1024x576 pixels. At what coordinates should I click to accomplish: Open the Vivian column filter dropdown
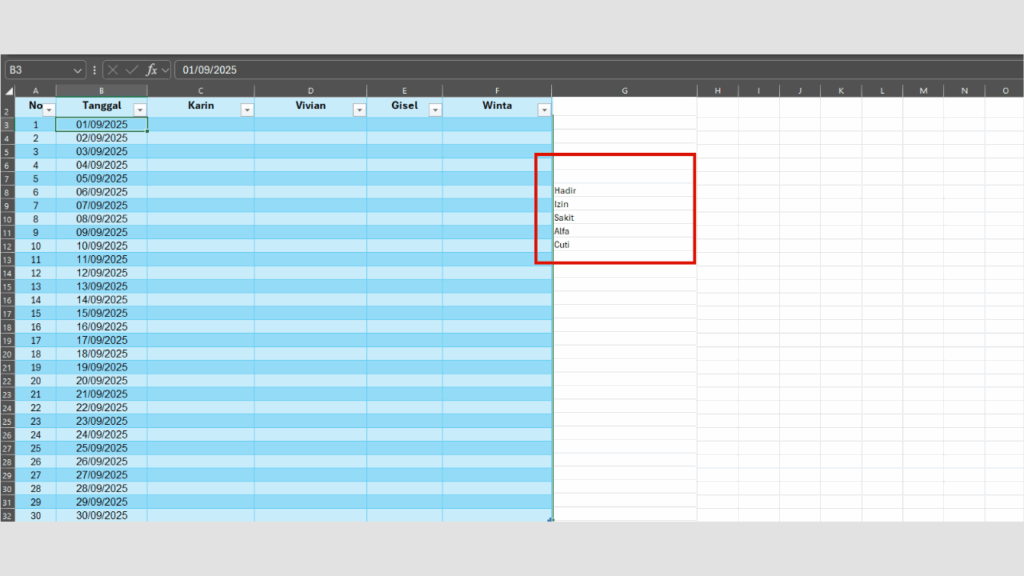(358, 110)
